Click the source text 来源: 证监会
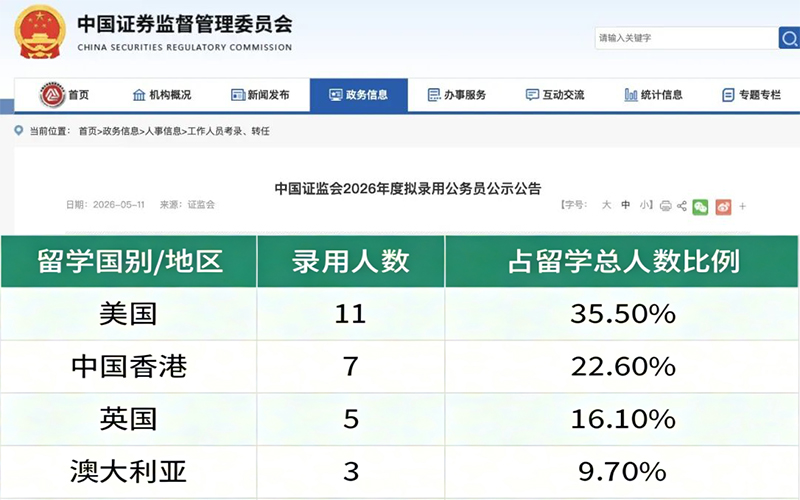The image size is (800, 500). click(187, 205)
